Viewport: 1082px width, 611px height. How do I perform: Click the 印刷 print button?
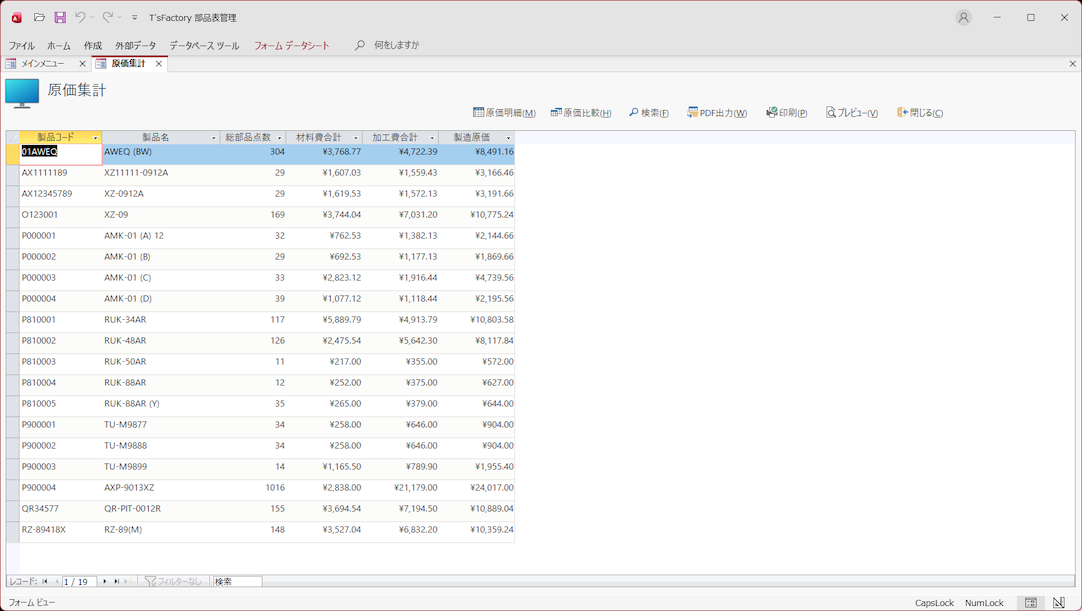(787, 113)
